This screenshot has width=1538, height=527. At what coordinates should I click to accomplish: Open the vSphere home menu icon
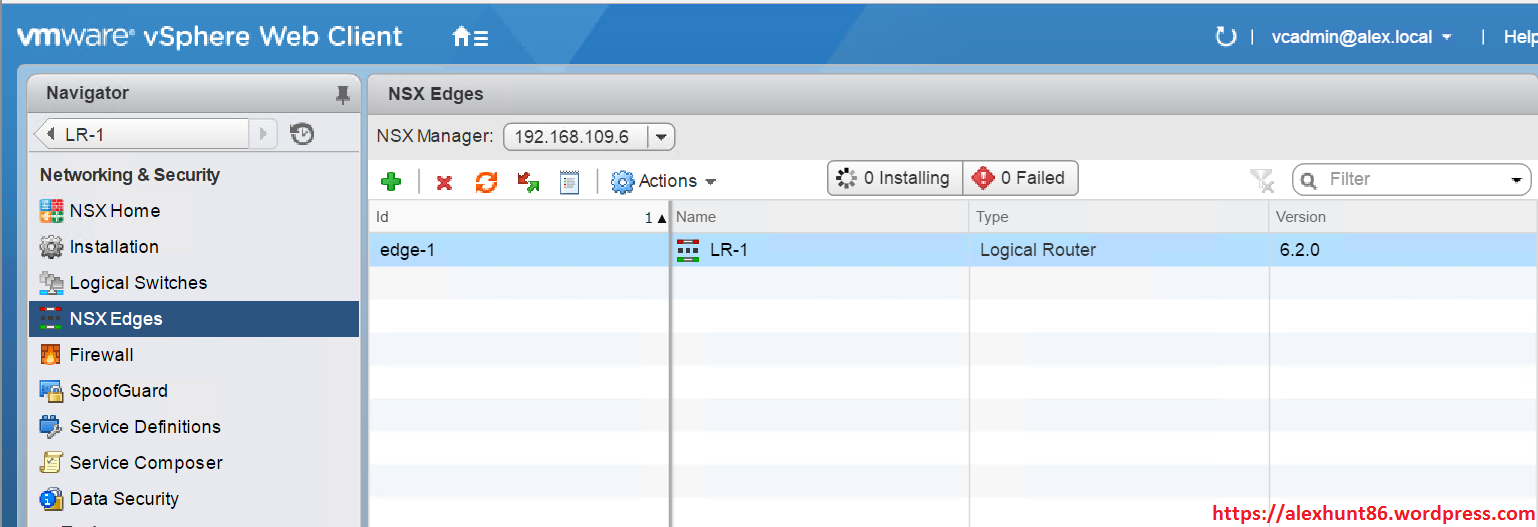point(470,38)
